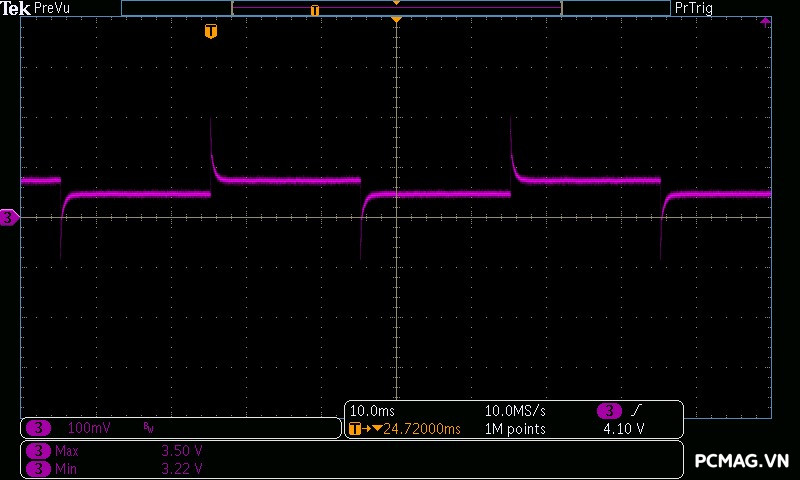Click the PrTrig trigger status label
The height and width of the screenshot is (480, 800).
(695, 8)
